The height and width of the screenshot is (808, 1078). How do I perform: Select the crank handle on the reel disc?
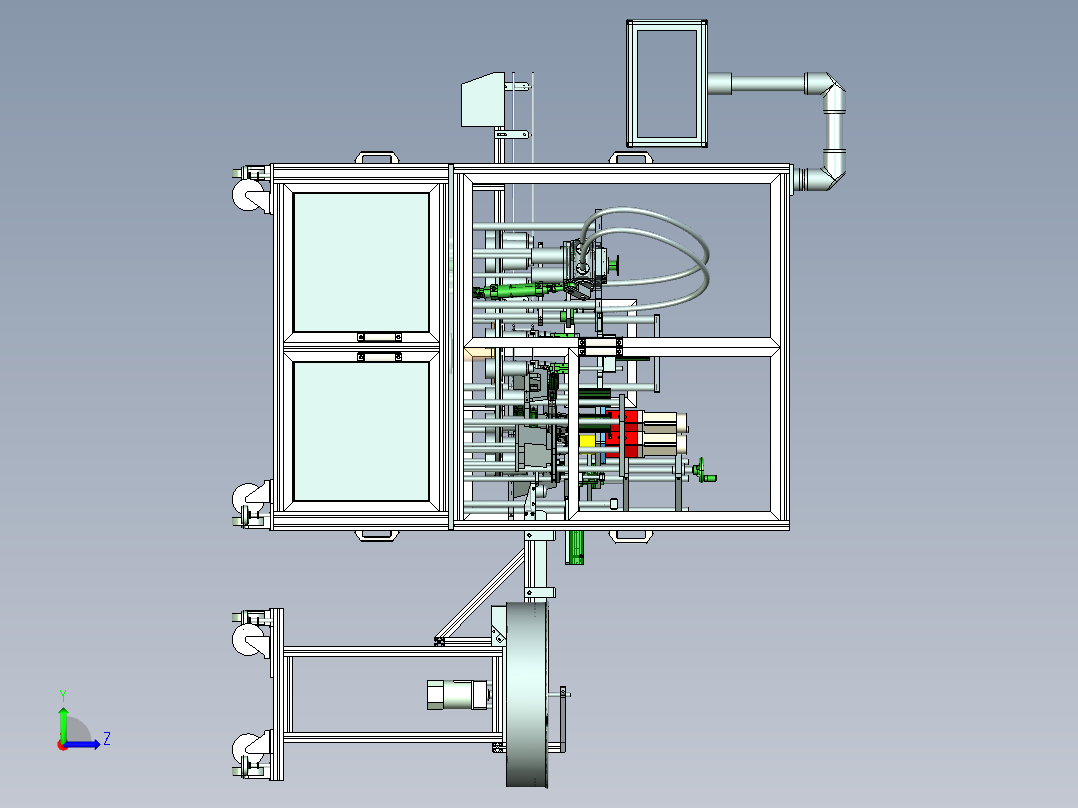562,719
